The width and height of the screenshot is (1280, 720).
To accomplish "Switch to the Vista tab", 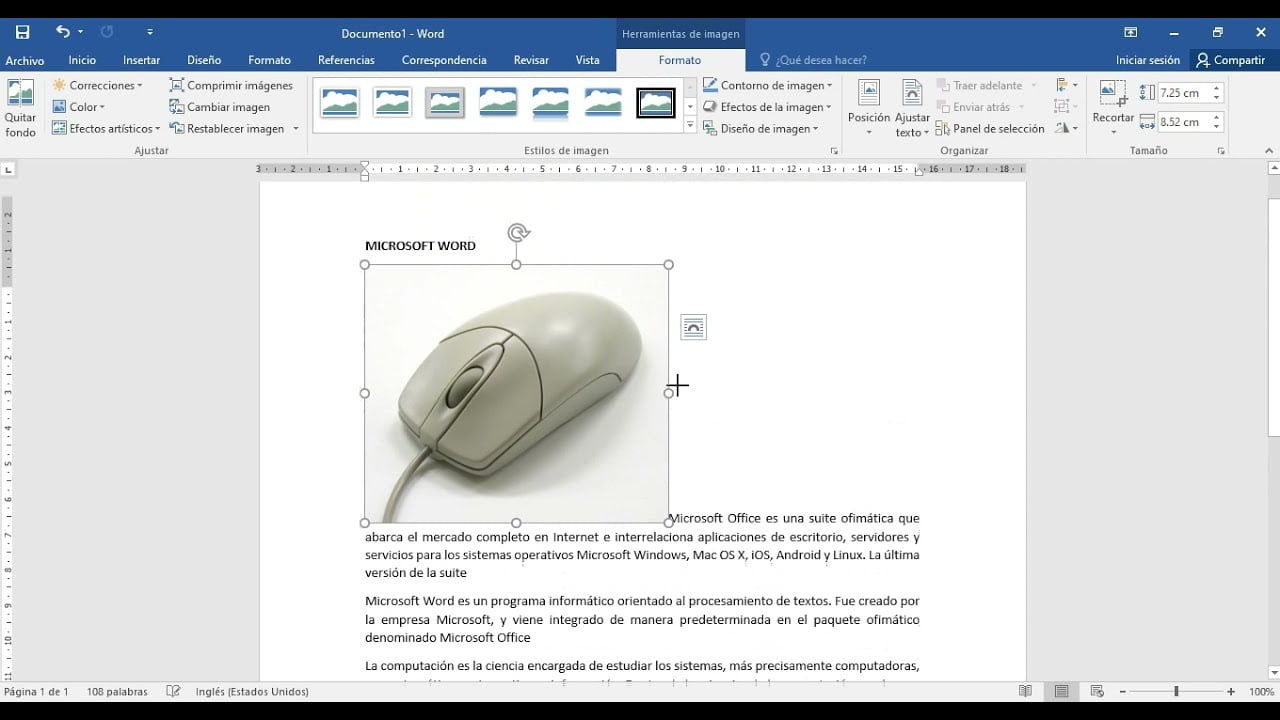I will tap(587, 60).
